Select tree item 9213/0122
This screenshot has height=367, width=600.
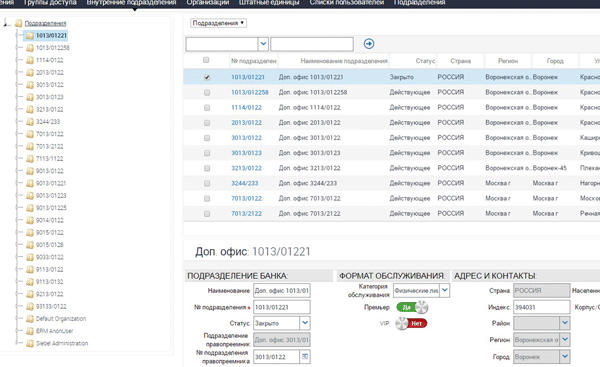coord(50,294)
